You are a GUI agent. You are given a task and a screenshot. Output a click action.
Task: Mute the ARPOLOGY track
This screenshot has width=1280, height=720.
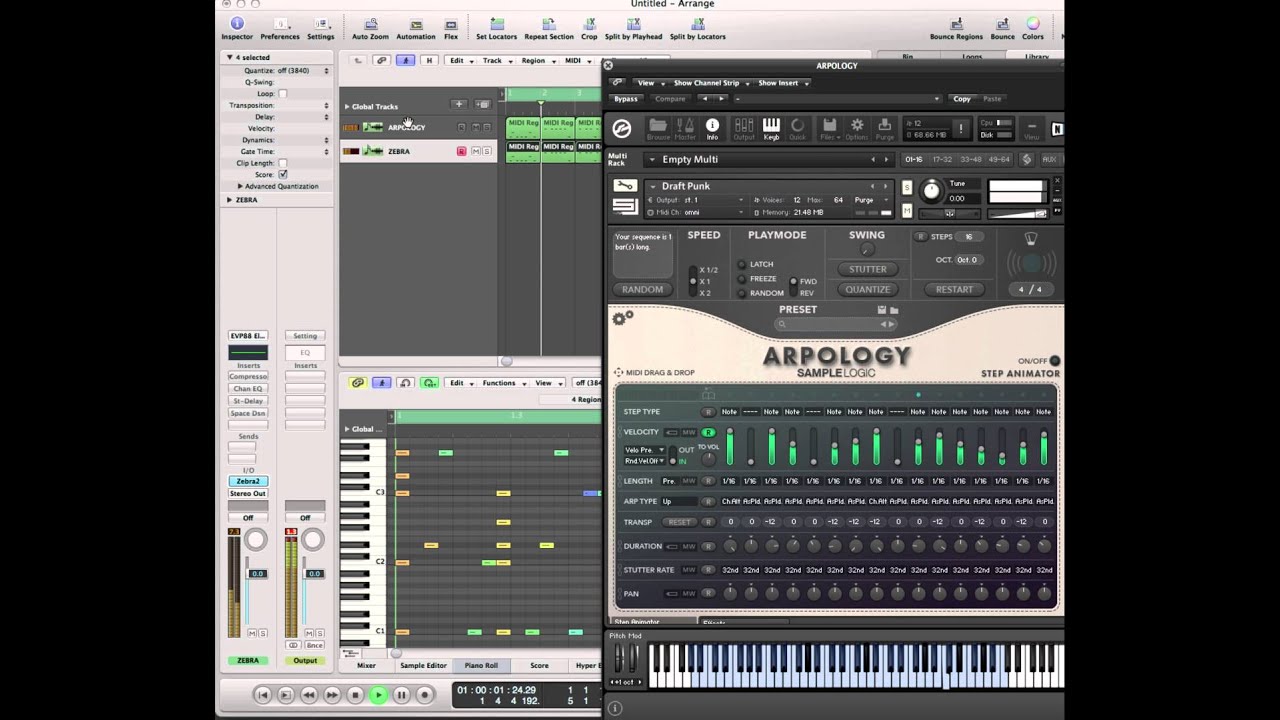click(x=475, y=127)
